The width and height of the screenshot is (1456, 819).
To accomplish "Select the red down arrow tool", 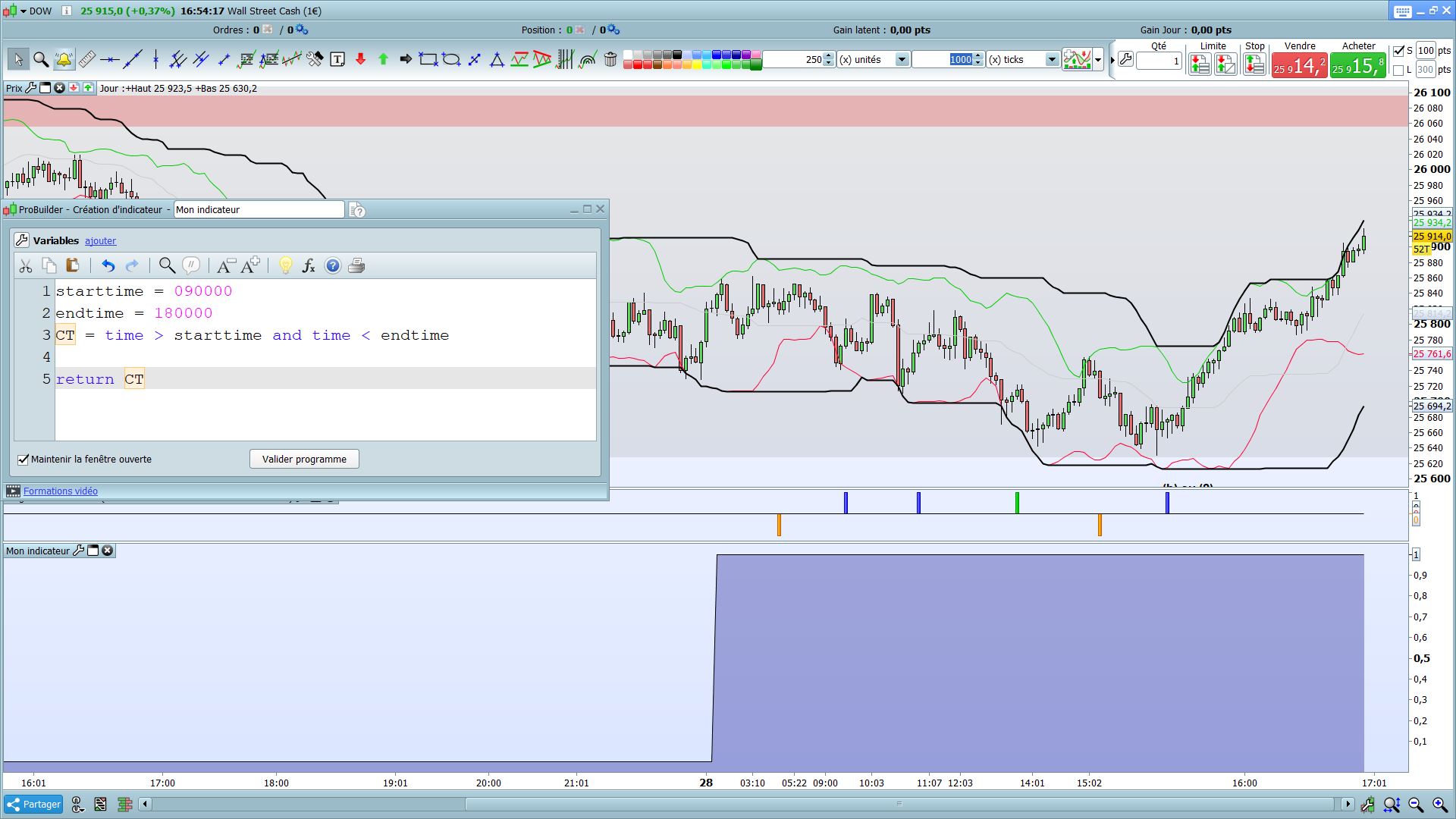I will [x=360, y=59].
